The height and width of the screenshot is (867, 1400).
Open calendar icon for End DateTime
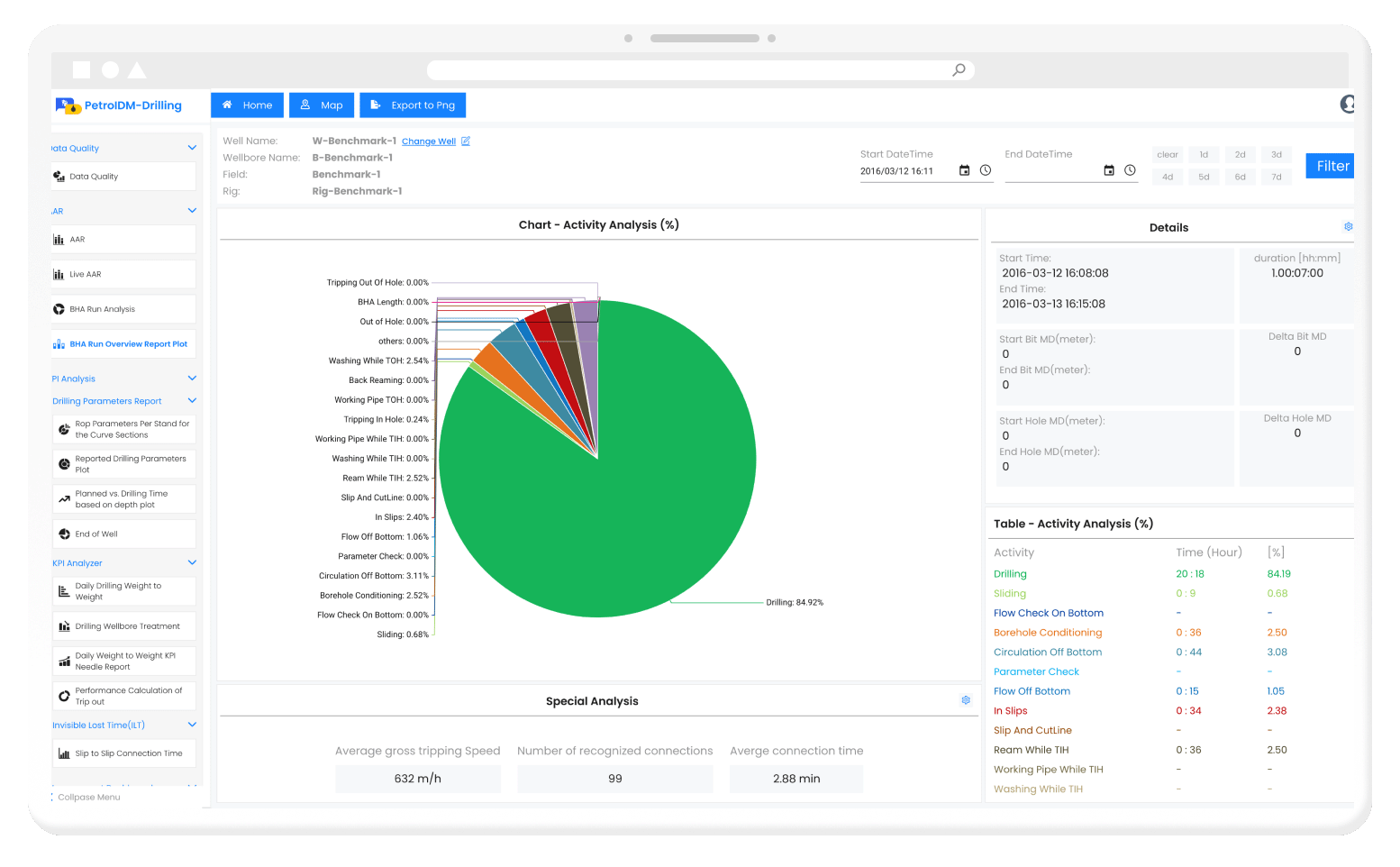[1109, 170]
